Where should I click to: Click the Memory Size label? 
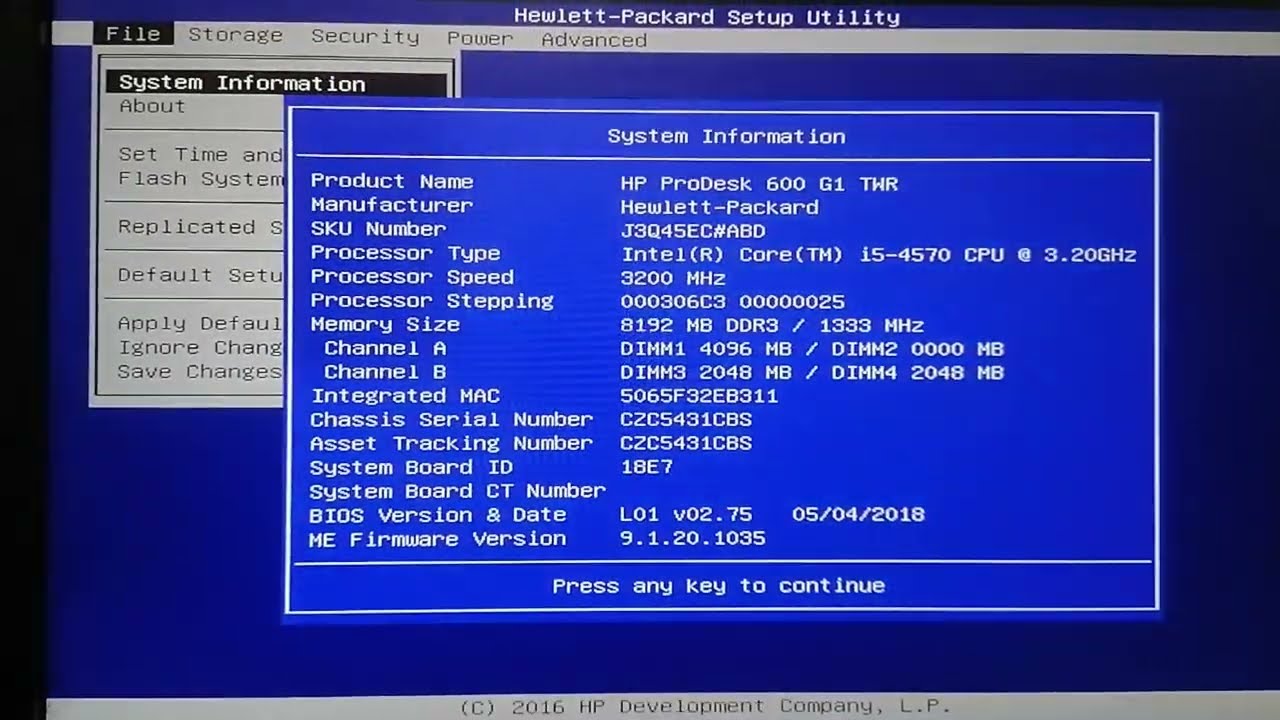[385, 325]
